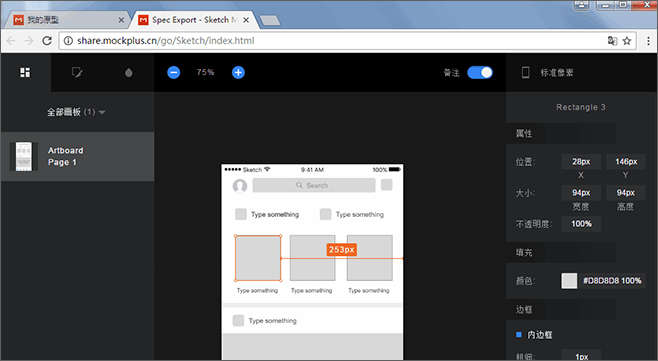658x361 pixels.
Task: Click Type something under third rectangle
Action: click(x=369, y=290)
